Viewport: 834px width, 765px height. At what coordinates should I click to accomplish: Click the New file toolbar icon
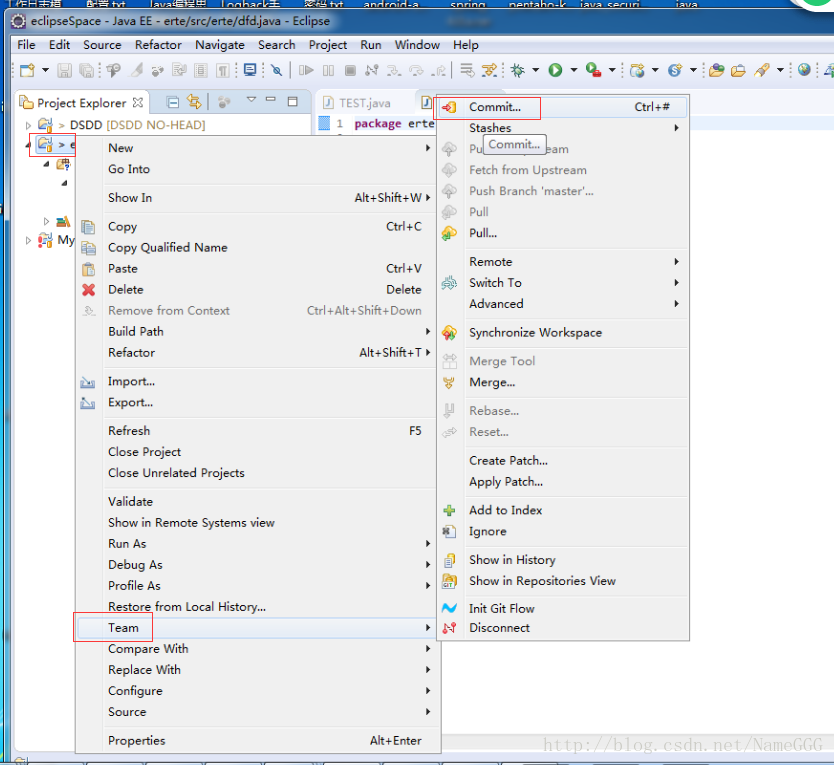pyautogui.click(x=27, y=70)
